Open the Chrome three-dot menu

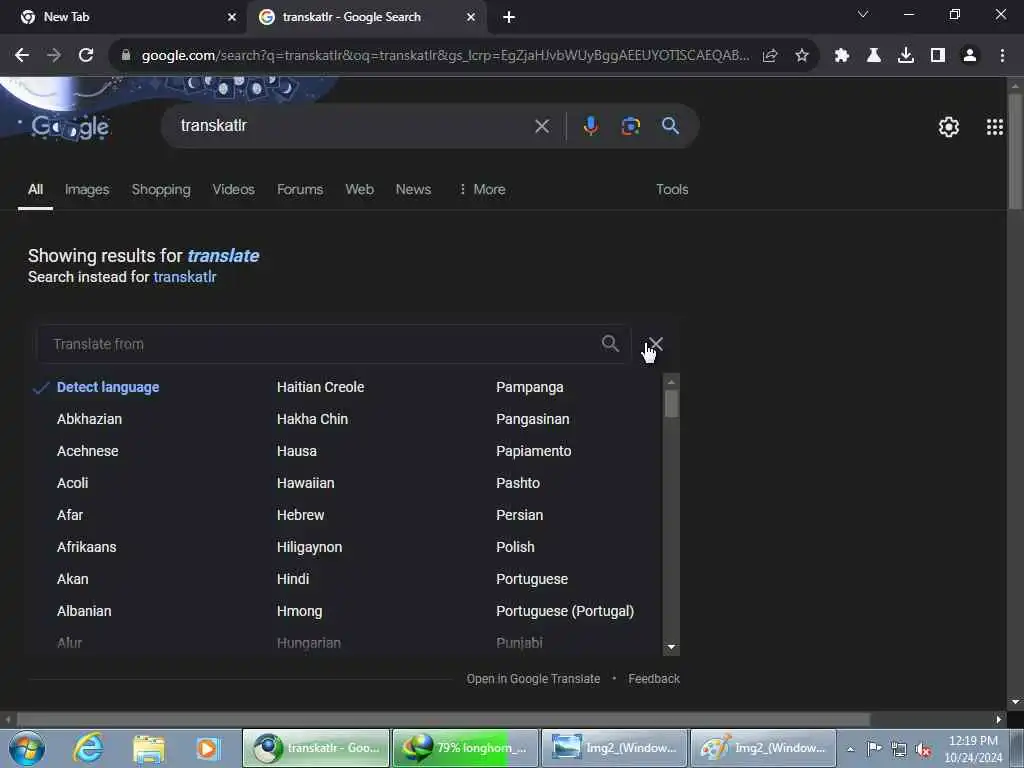click(1002, 56)
